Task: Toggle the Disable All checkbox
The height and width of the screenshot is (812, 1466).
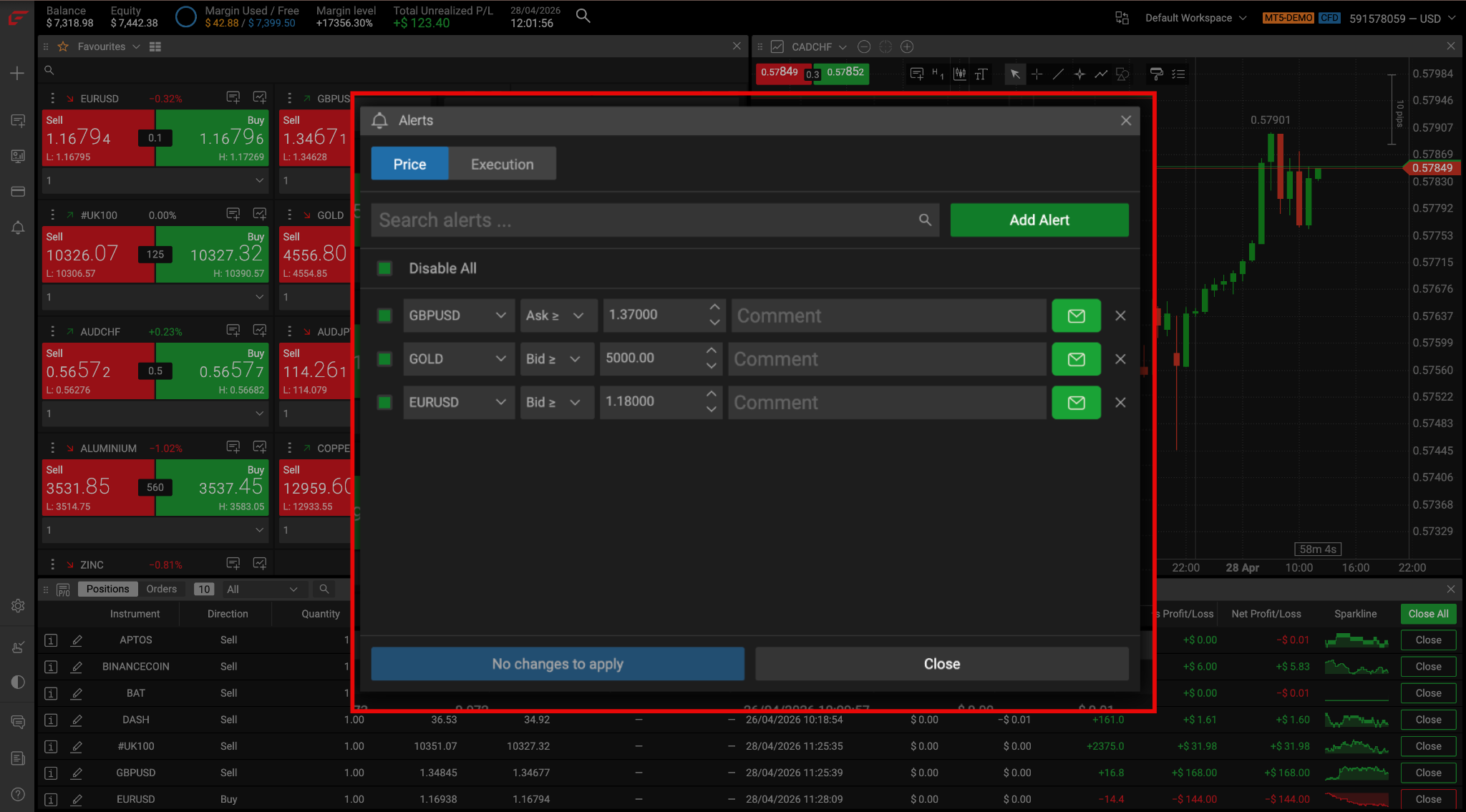Action: (385, 268)
